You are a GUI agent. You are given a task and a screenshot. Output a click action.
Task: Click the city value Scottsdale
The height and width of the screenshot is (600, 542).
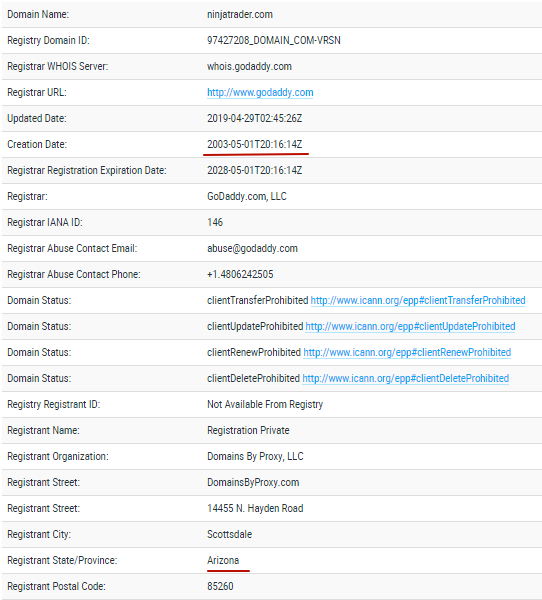pyautogui.click(x=229, y=535)
